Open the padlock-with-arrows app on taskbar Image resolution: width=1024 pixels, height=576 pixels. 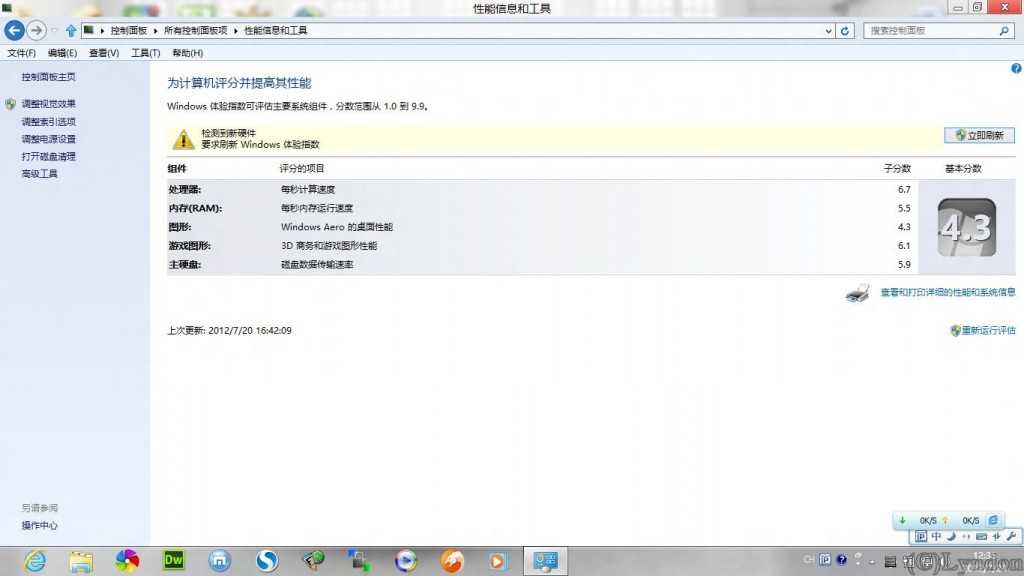[x=359, y=560]
